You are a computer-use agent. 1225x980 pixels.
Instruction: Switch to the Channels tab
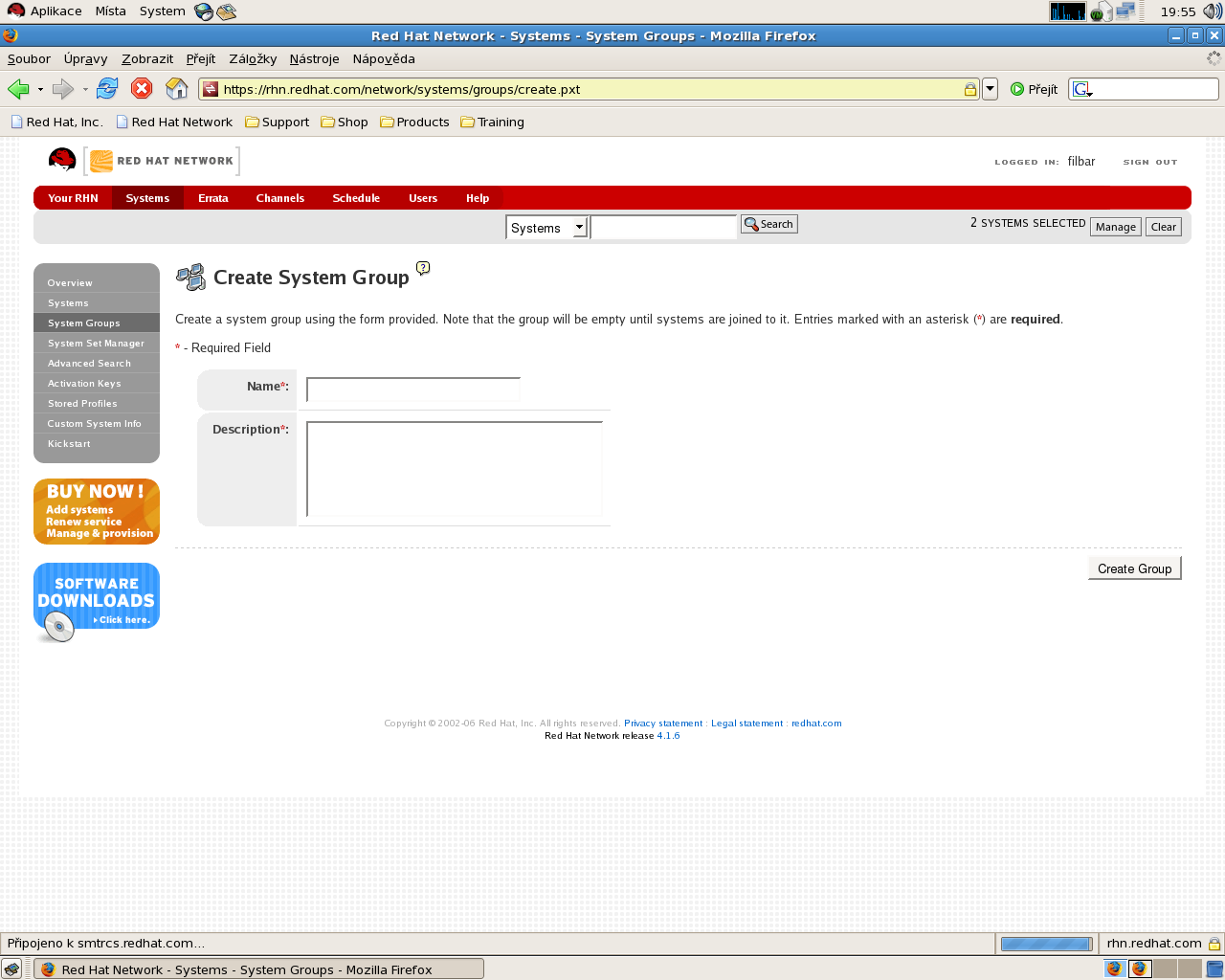[x=279, y=198]
